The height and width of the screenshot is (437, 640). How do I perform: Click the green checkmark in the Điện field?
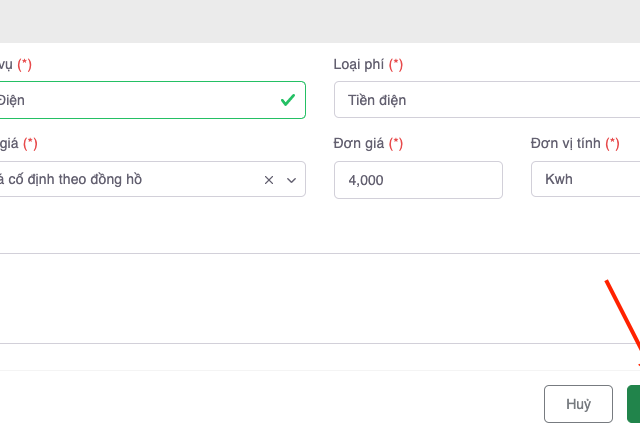point(288,100)
